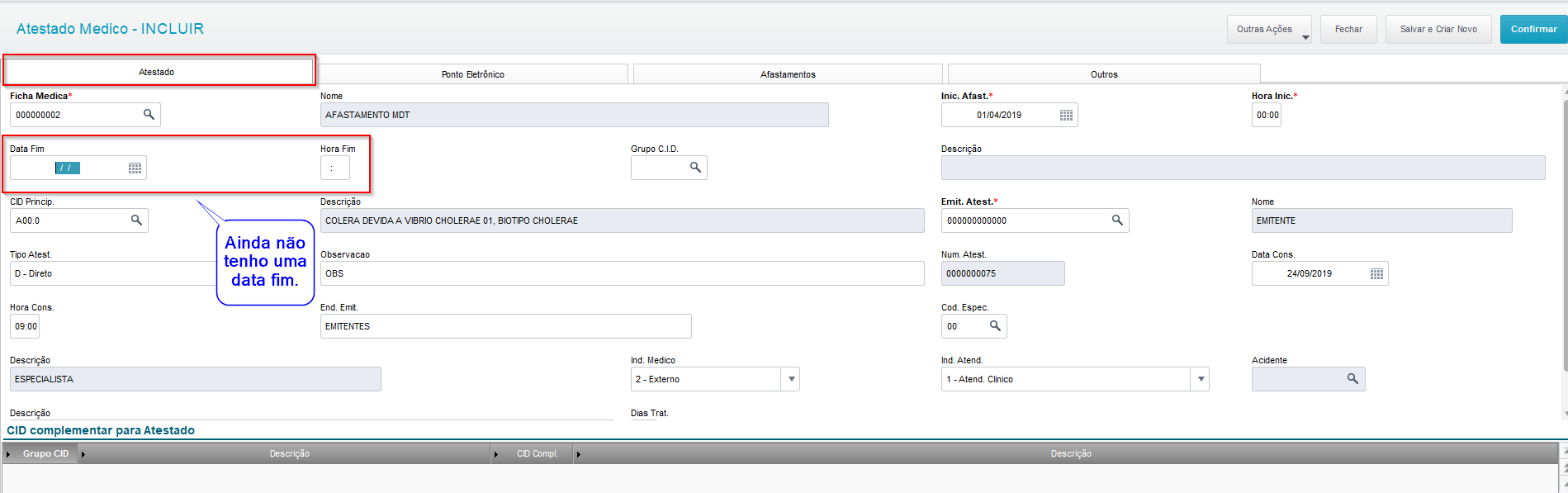The image size is (1568, 493).
Task: Click the Fechar button
Action: pyautogui.click(x=1348, y=29)
